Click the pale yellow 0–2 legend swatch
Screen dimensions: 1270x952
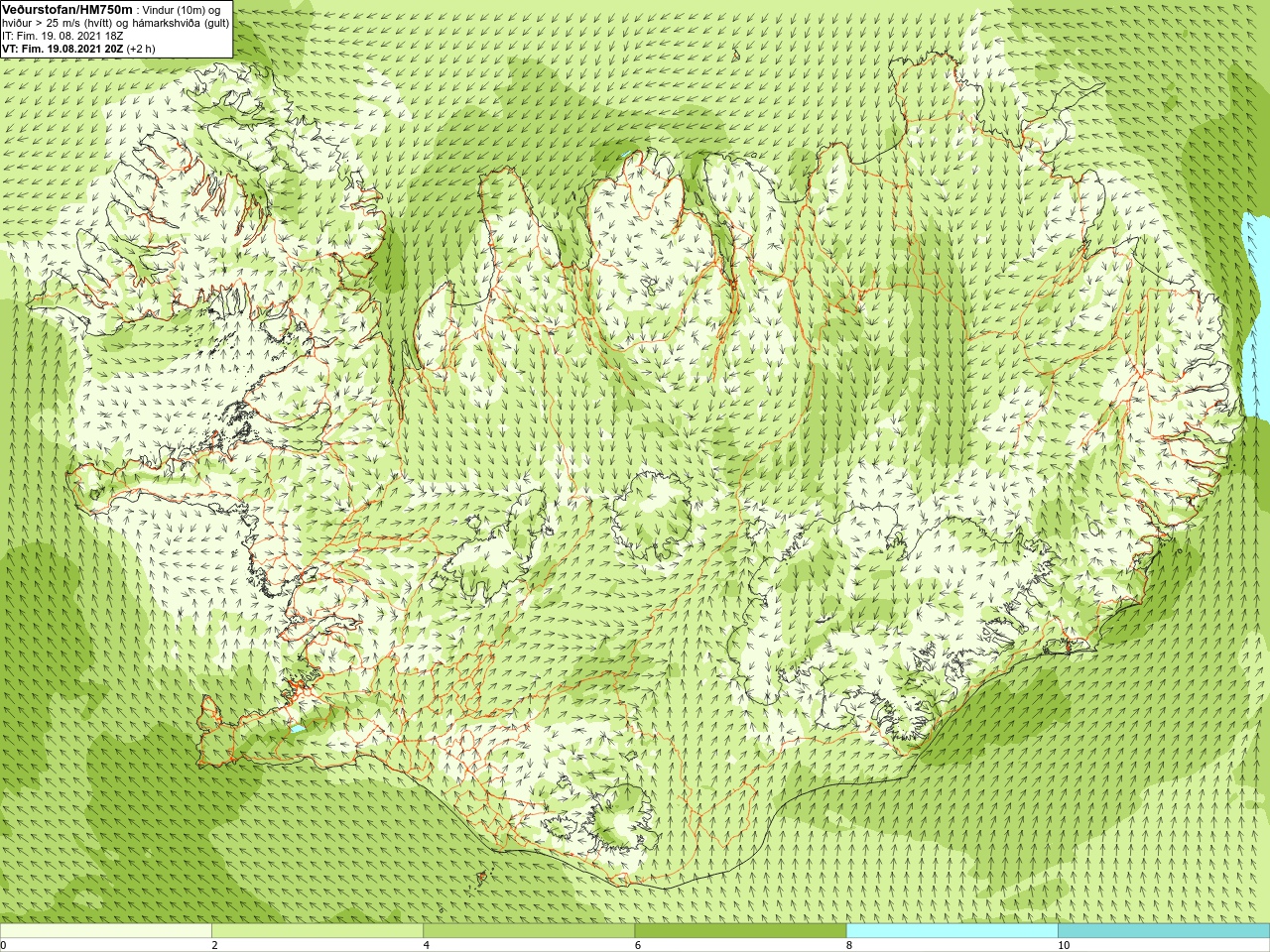pyautogui.click(x=105, y=931)
